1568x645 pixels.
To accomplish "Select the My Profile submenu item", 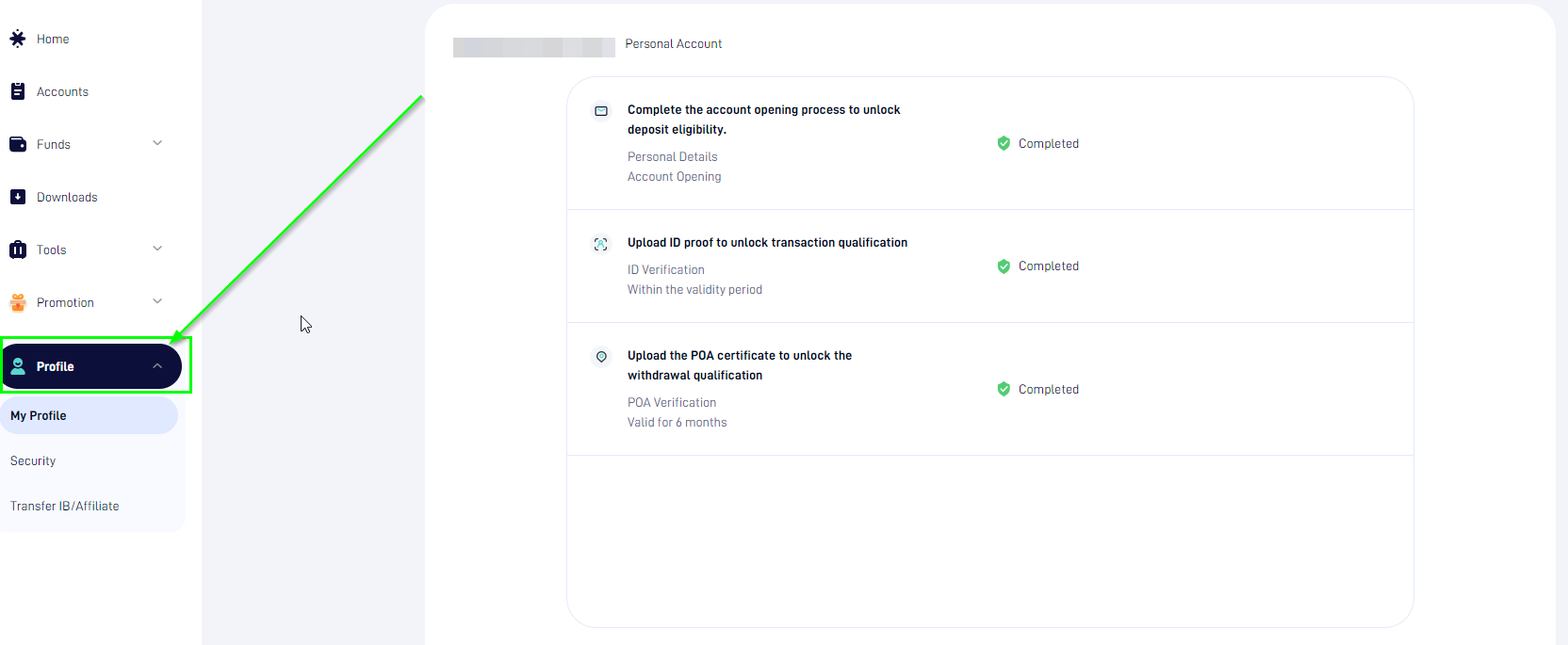I will [39, 415].
